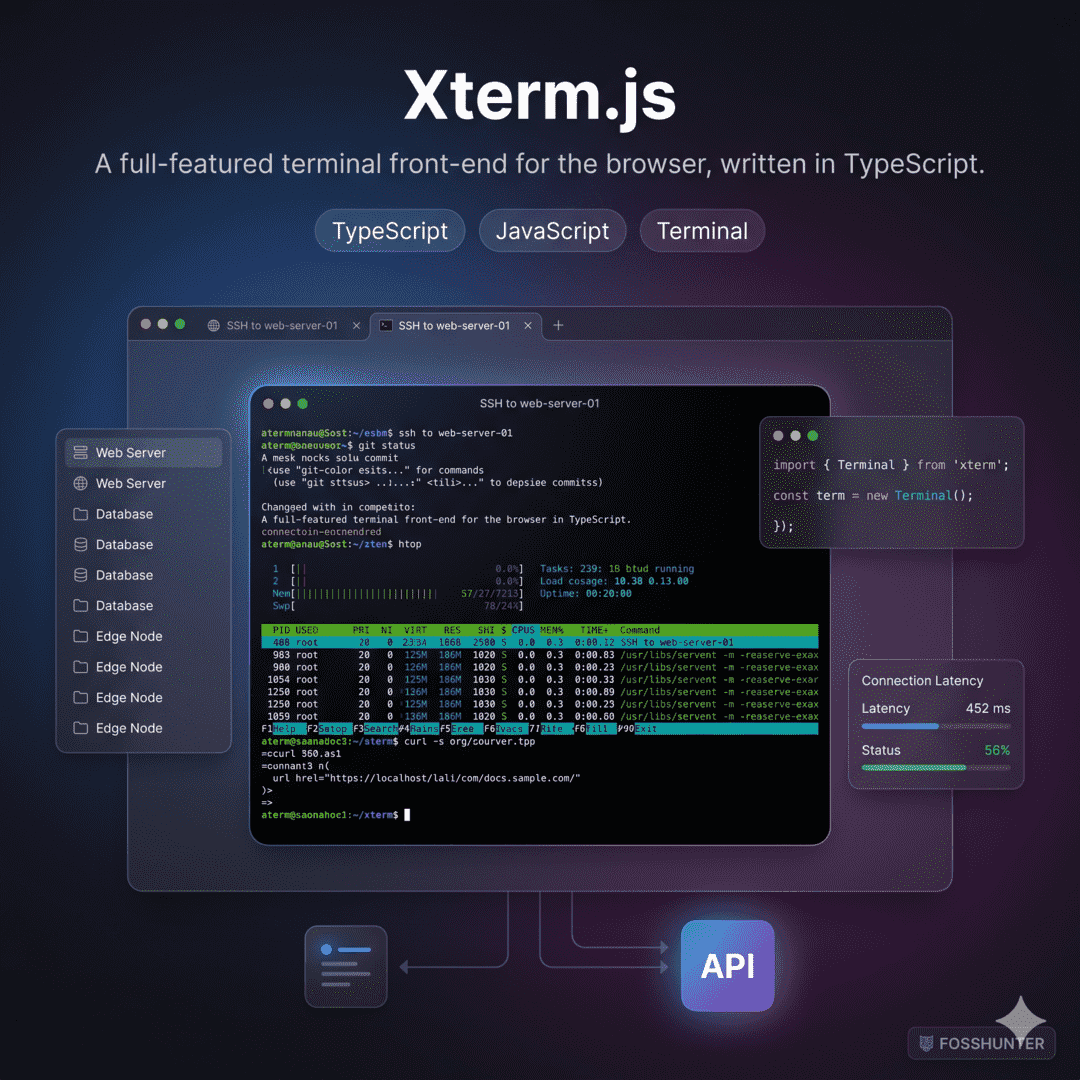Viewport: 1080px width, 1080px height.
Task: Click the Command column header in htop
Action: [640, 630]
